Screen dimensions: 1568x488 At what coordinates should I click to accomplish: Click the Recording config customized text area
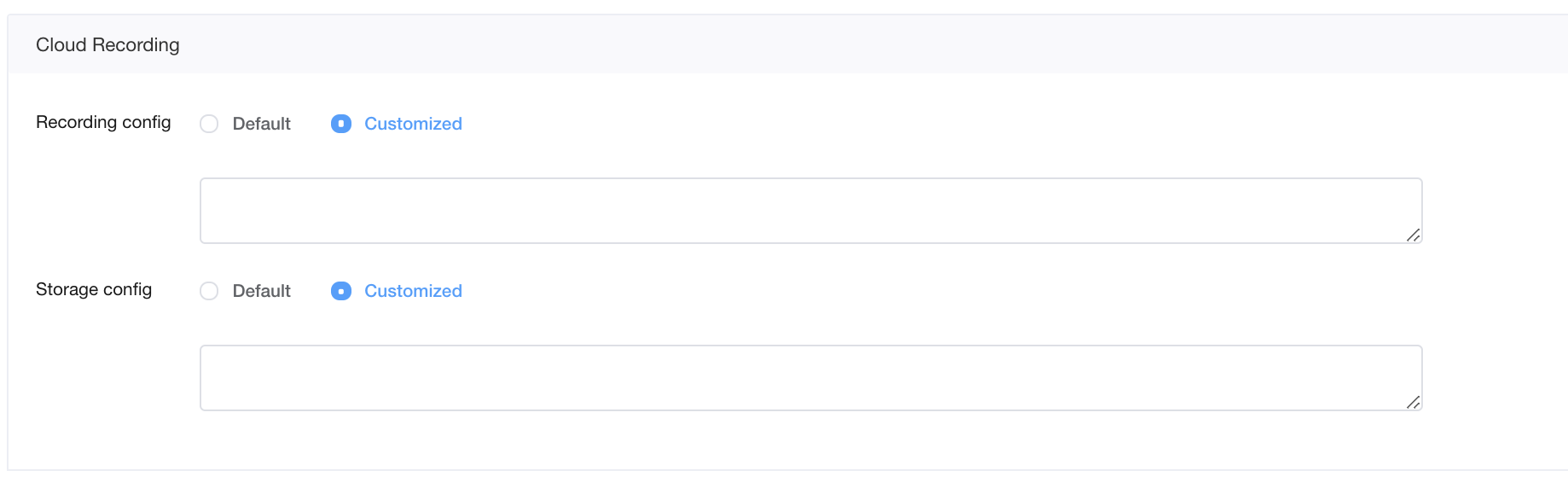810,211
